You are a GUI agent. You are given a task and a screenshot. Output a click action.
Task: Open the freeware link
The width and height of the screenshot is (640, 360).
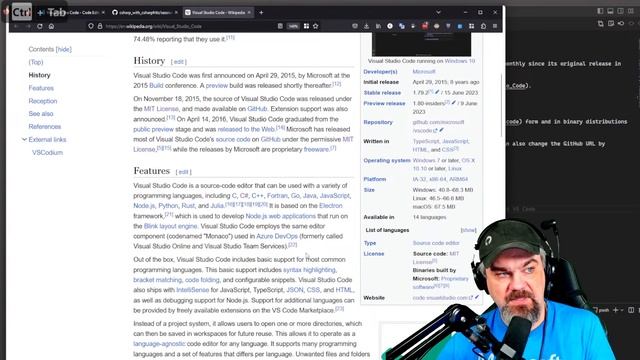316,149
